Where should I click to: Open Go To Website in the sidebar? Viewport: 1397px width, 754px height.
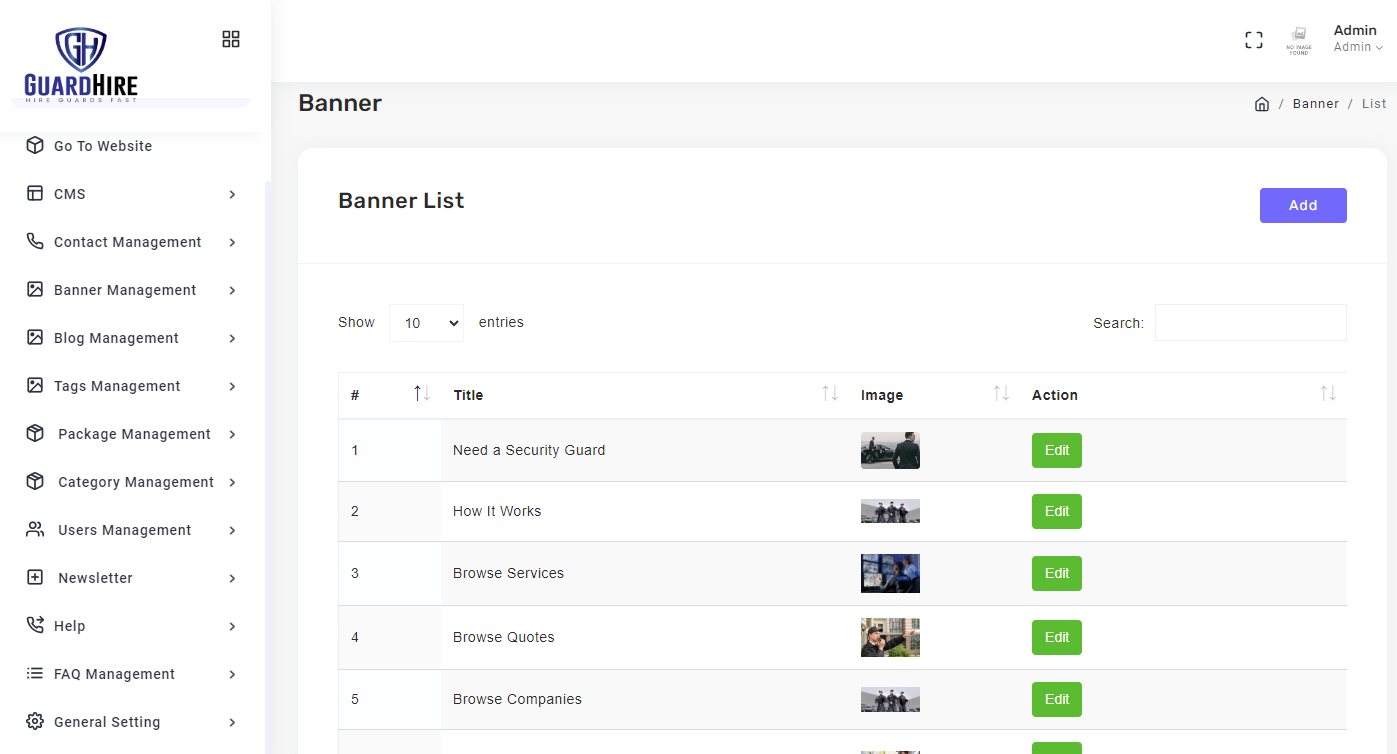[103, 146]
